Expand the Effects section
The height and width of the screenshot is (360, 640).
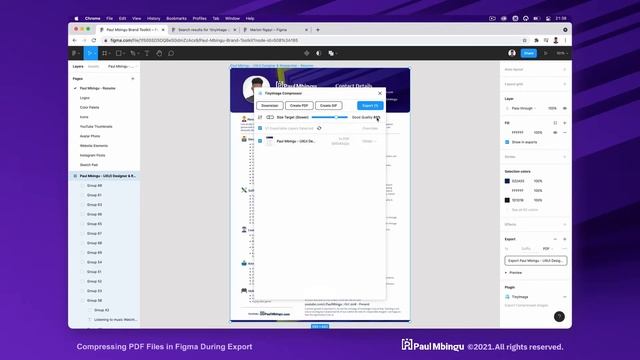pos(536,224)
